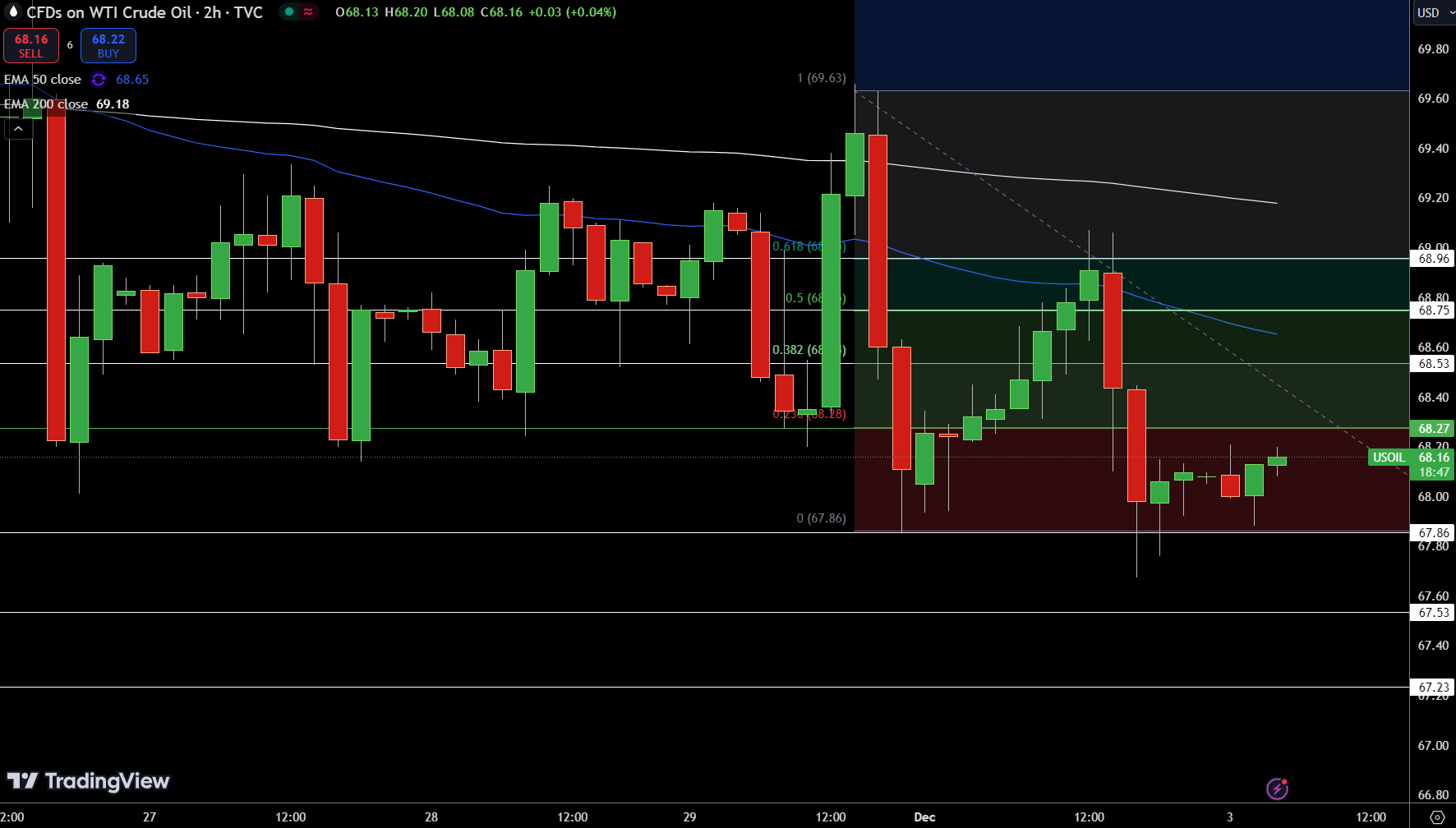Viewport: 1456px width, 828px height.
Task: Select the EMA 200 close legend
Action: (46, 104)
